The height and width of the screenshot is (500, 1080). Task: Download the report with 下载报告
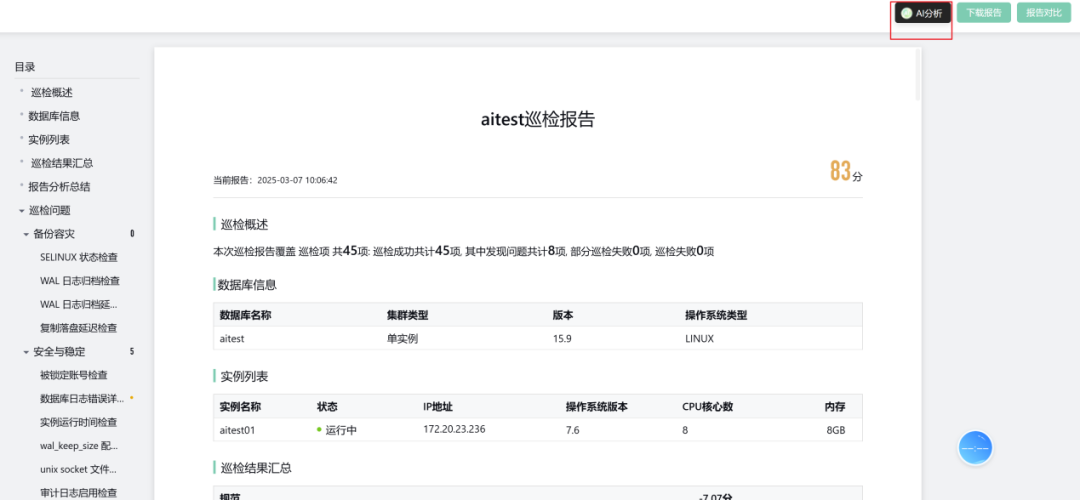click(x=983, y=13)
